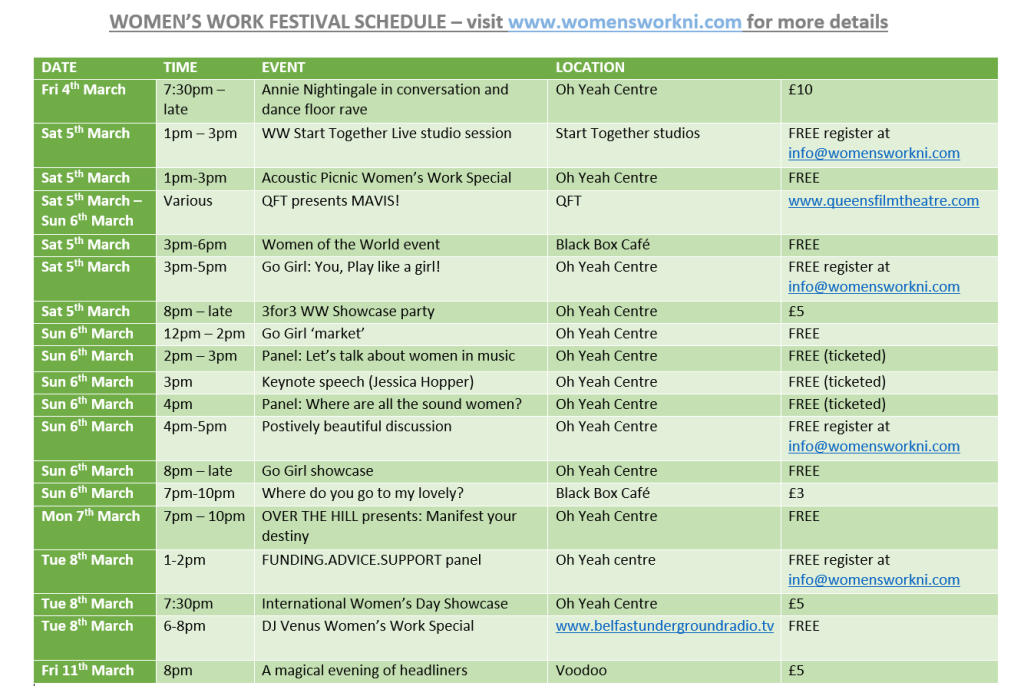Select the QFT presents MAVIS! event cell
Viewport: 1024px width, 686px height.
(401, 212)
